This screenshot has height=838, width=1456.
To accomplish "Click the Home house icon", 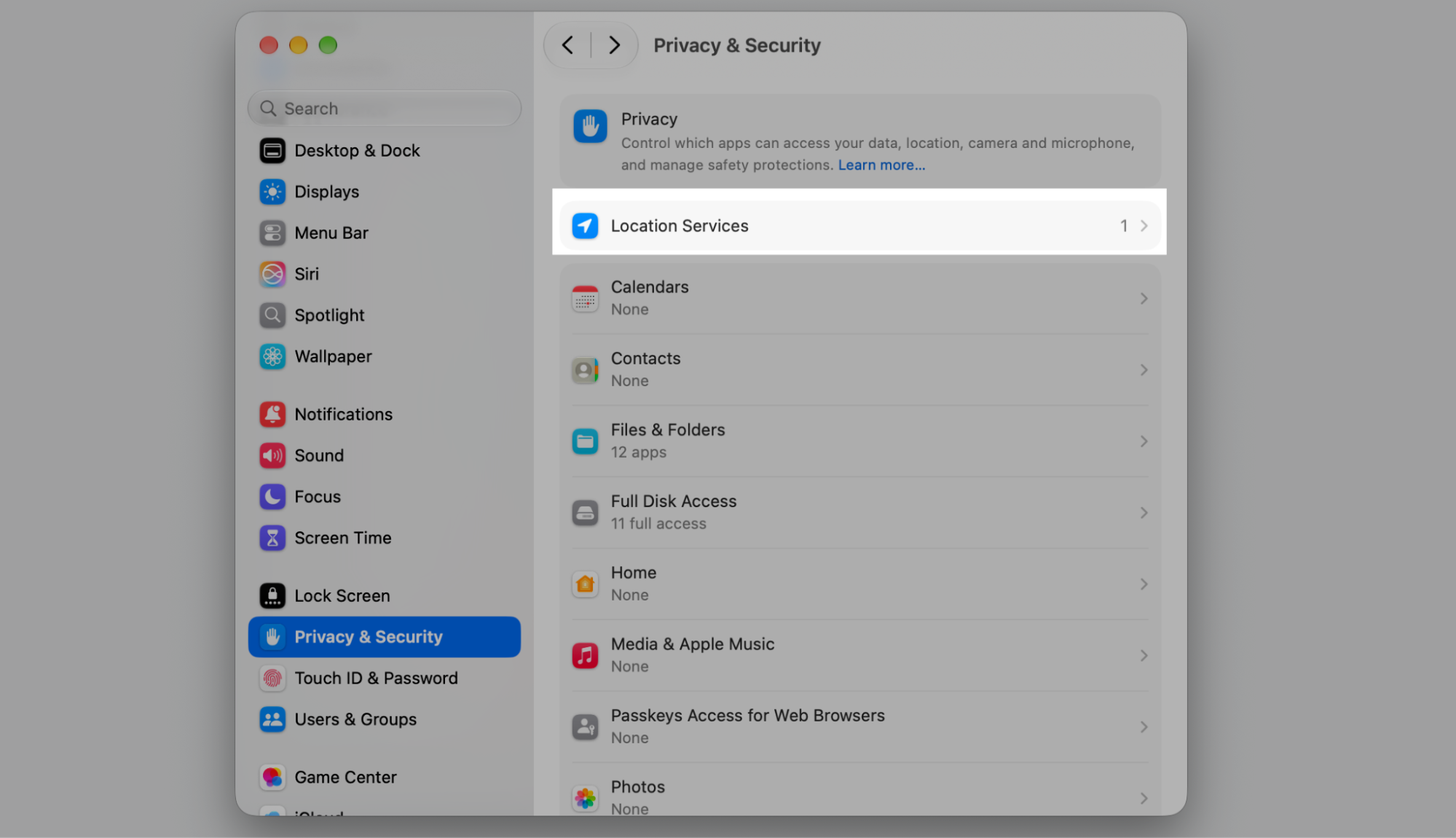I will (585, 584).
